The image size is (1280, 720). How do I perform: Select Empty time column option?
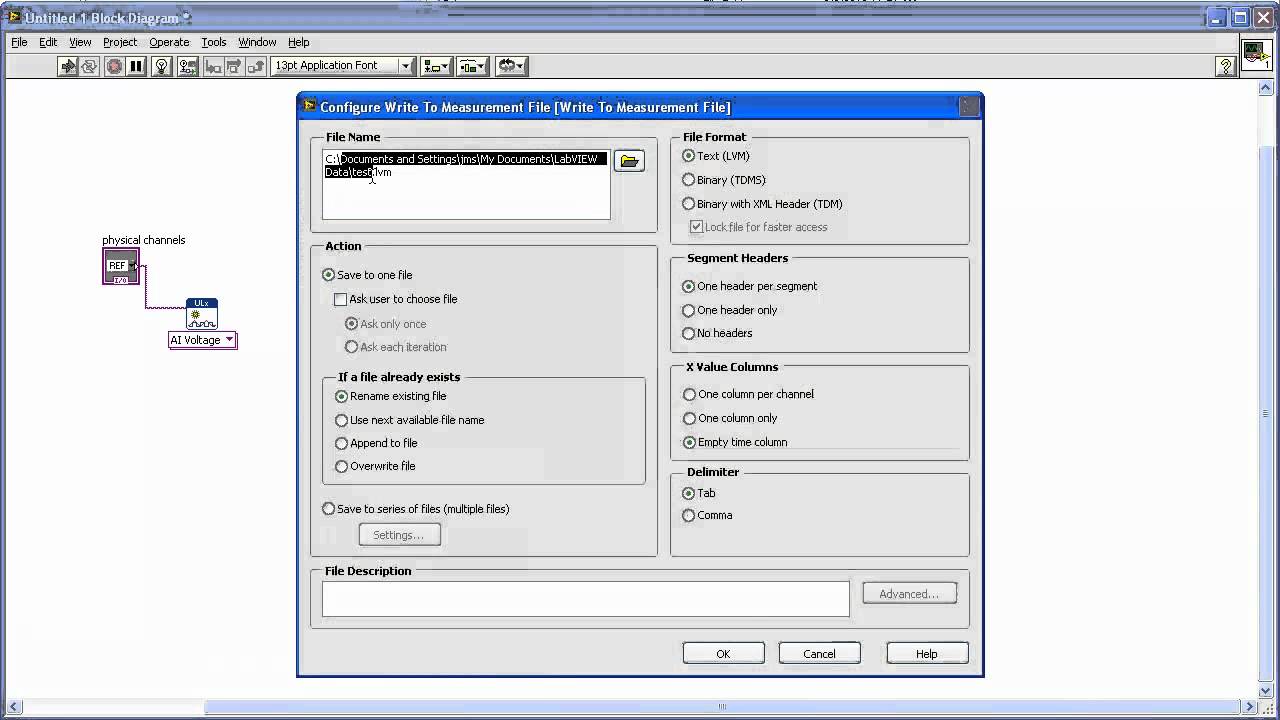click(x=735, y=442)
